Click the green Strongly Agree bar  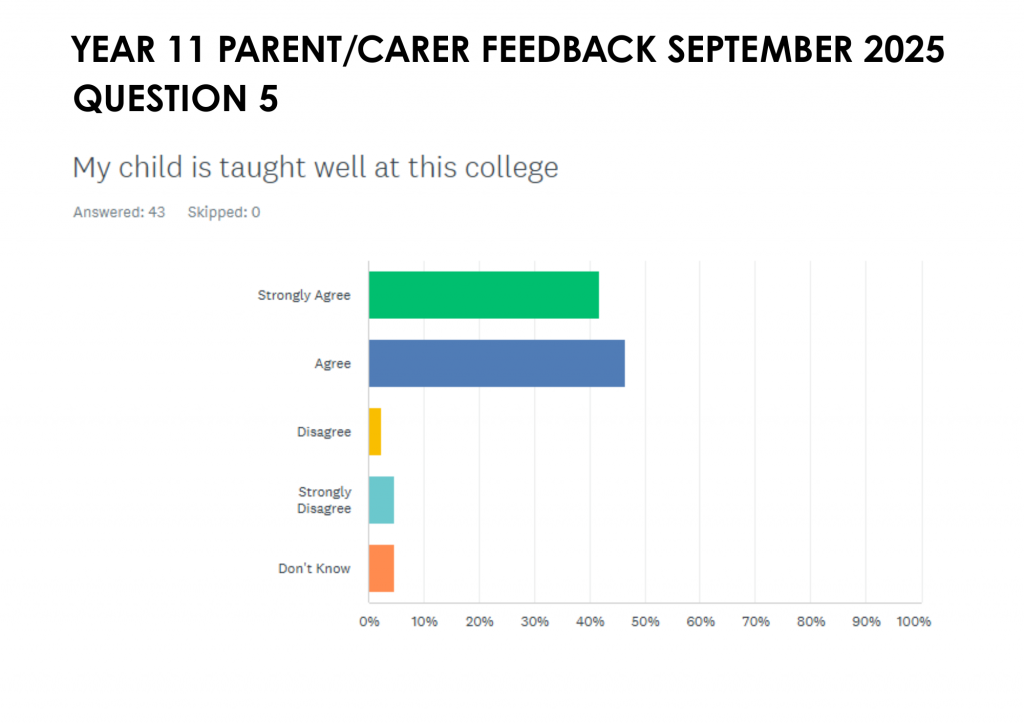[483, 295]
